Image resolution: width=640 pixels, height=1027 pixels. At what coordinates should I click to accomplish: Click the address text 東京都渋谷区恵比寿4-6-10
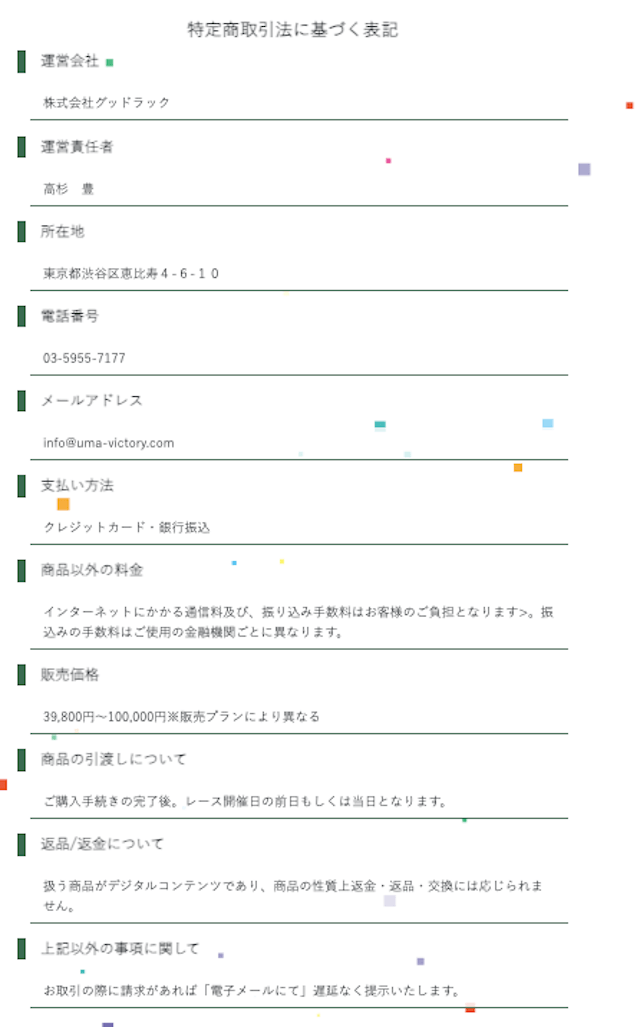pyautogui.click(x=131, y=274)
